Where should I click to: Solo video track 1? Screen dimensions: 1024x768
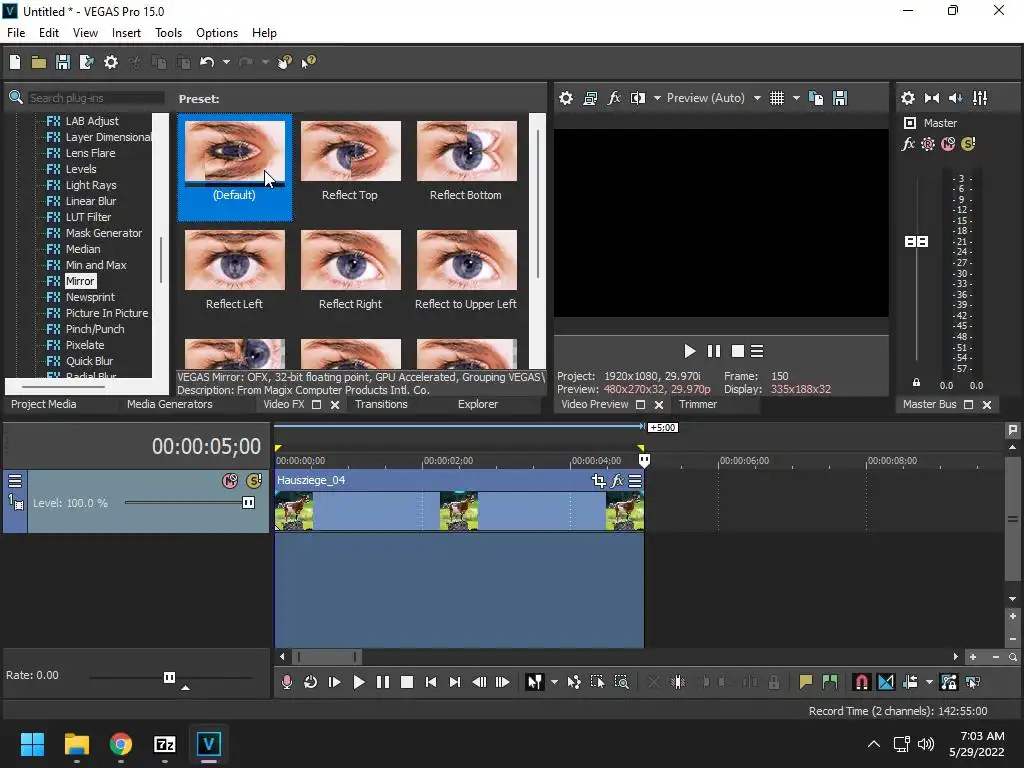(x=254, y=481)
